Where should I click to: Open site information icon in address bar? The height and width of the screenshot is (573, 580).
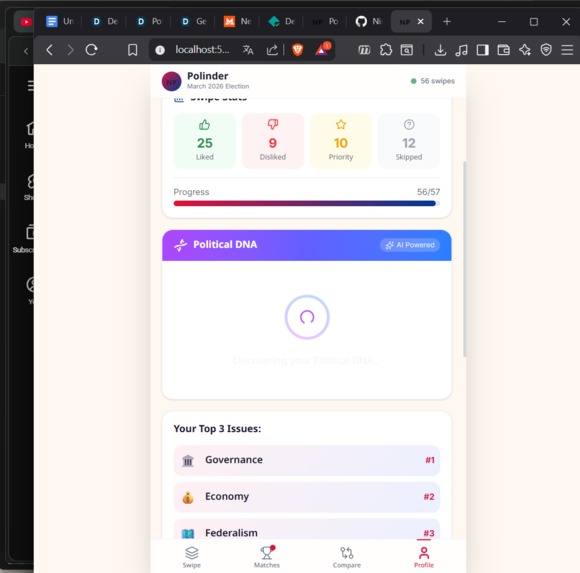pyautogui.click(x=160, y=50)
